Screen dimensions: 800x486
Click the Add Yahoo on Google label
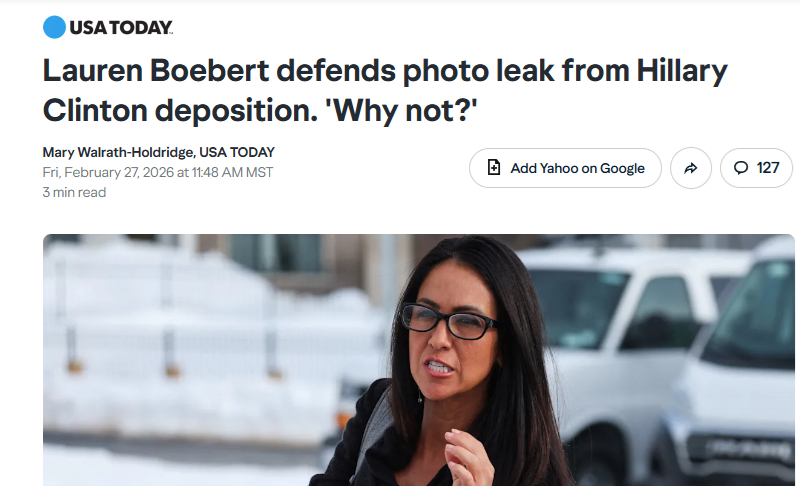click(578, 168)
